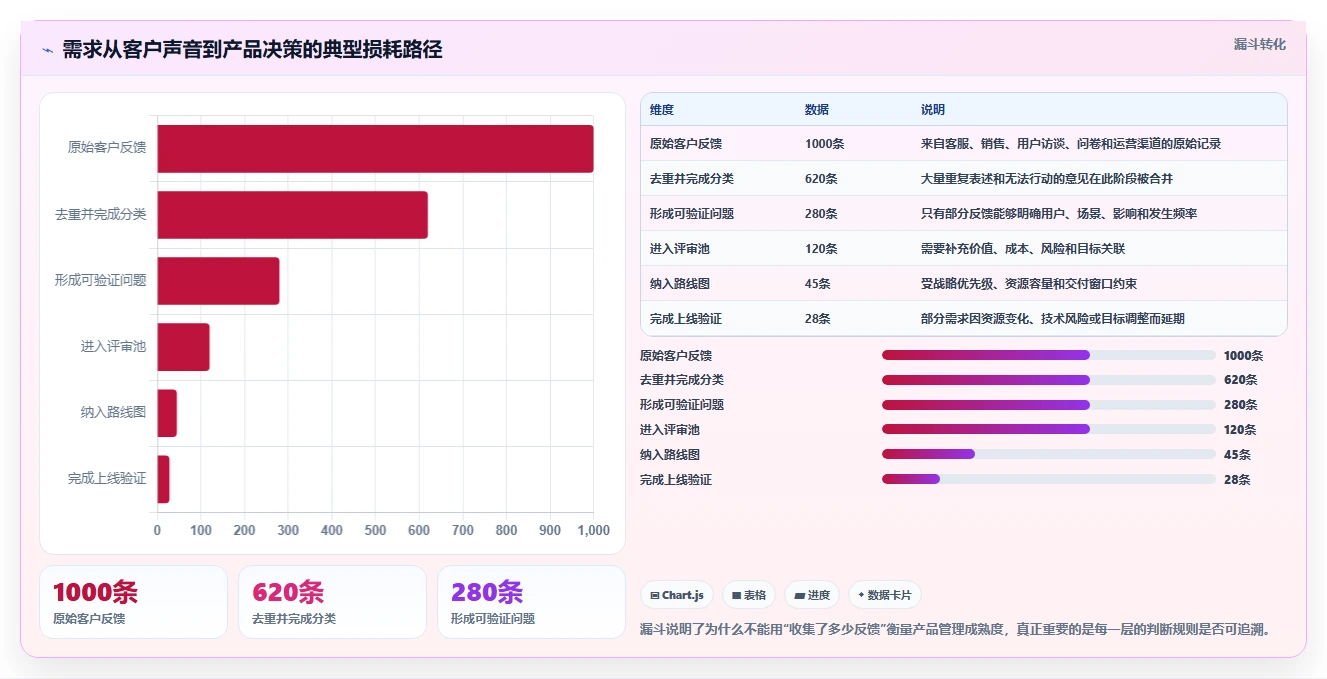Viewport: 1327px width, 679px height.
Task: Open the 280条 形成可验证问题 data card
Action: click(531, 602)
